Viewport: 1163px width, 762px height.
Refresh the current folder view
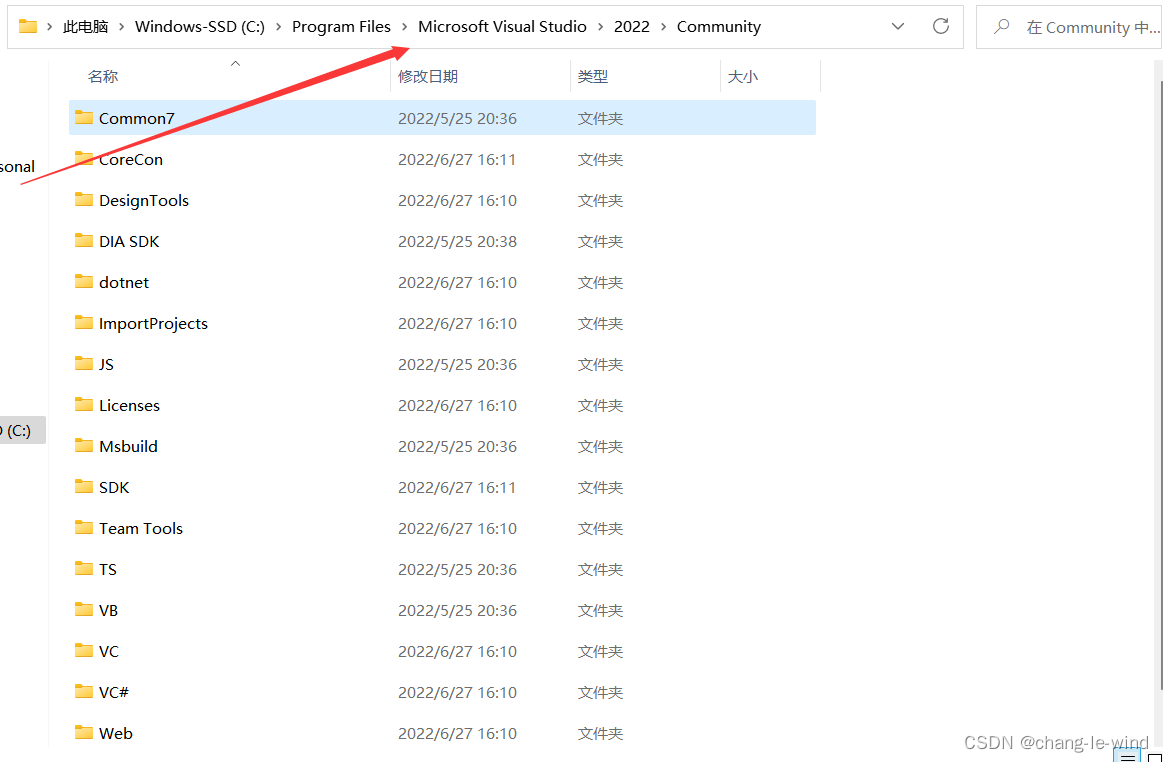(x=941, y=27)
